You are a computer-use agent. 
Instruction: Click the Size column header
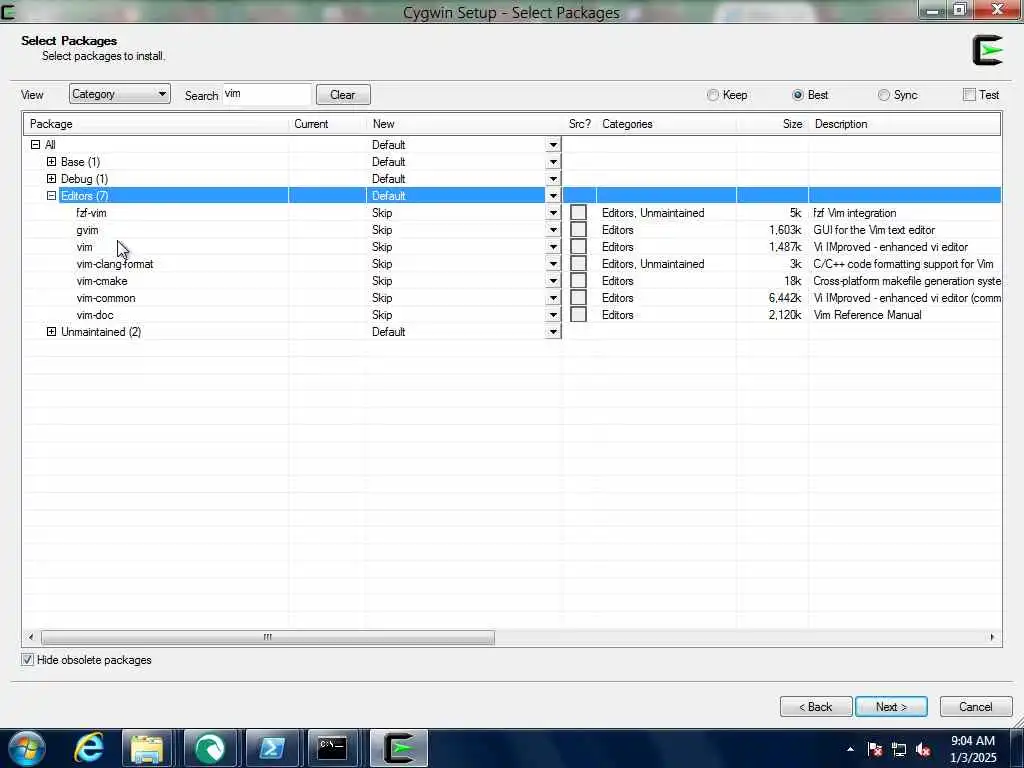773,124
